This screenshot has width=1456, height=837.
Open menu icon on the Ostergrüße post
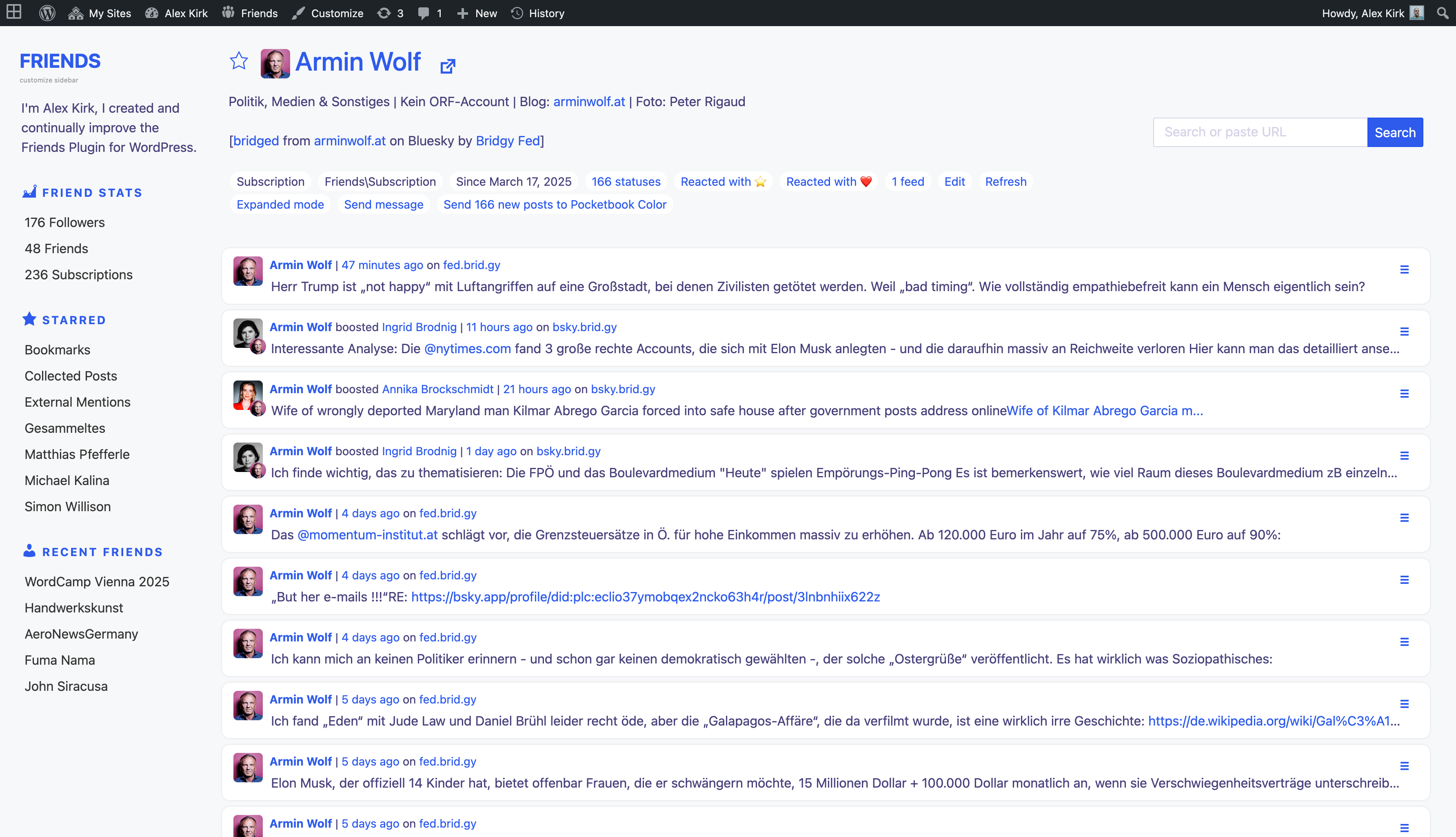click(1404, 642)
